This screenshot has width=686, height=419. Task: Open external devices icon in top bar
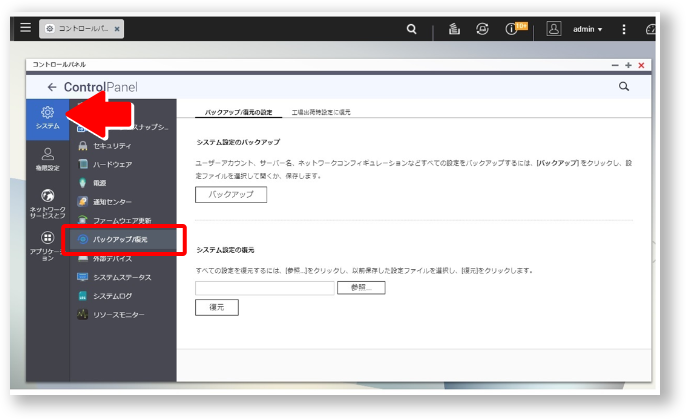[482, 29]
